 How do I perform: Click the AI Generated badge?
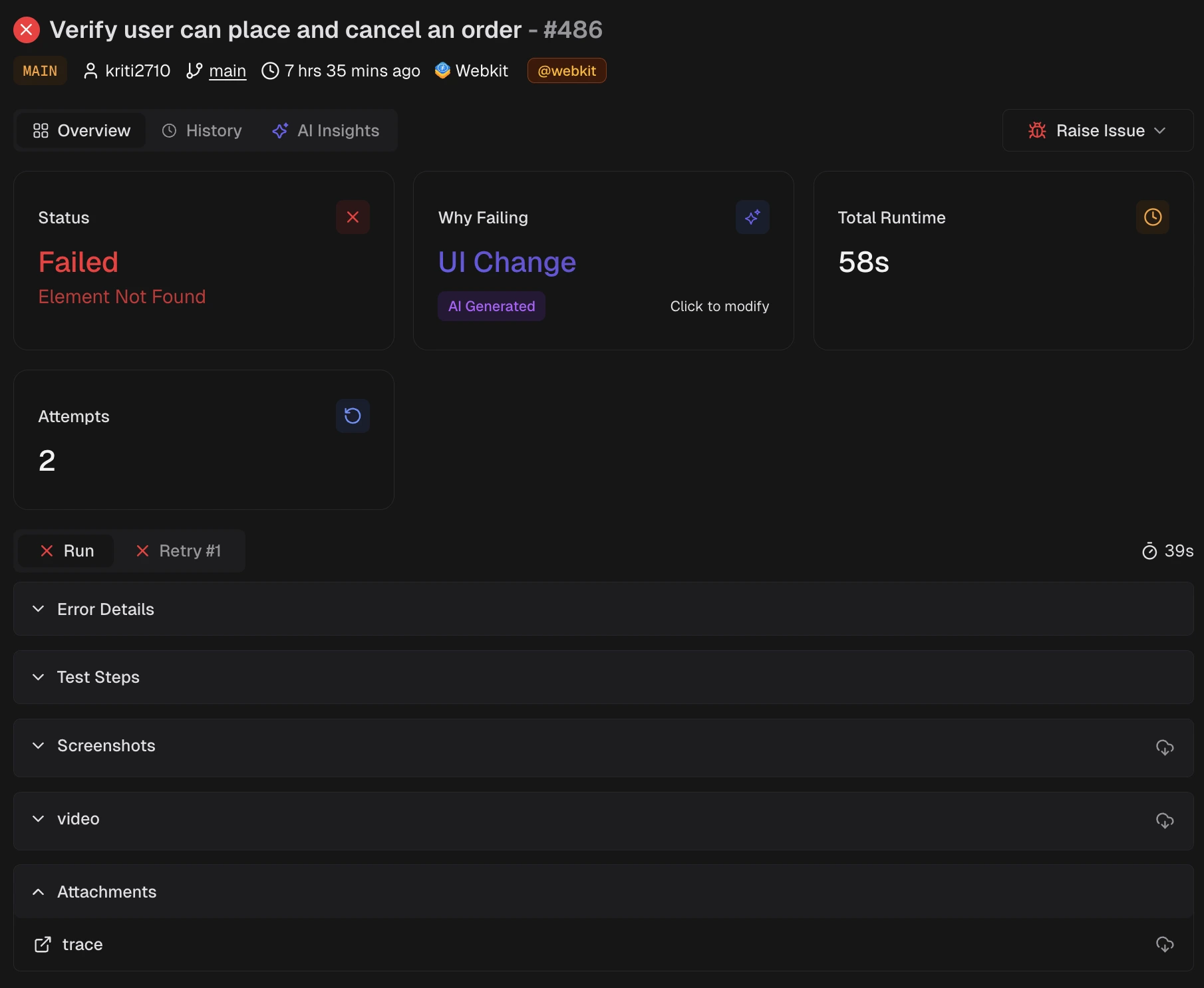coord(491,306)
